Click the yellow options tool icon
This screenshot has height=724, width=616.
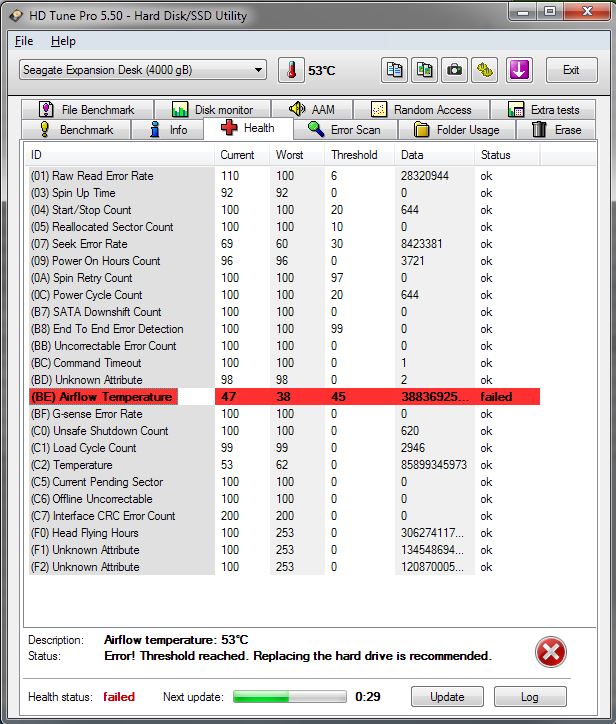coord(486,70)
